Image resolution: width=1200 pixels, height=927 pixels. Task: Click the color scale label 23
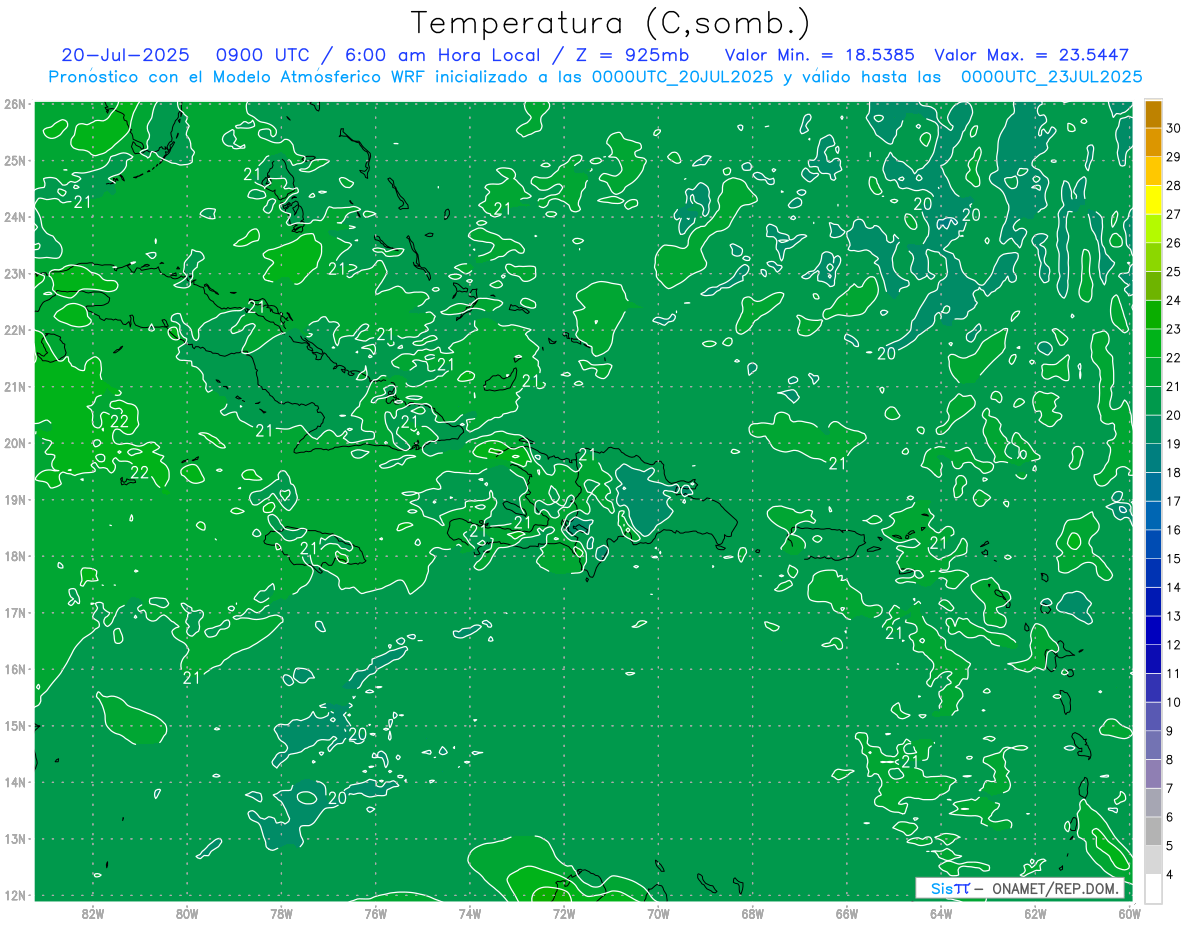(1173, 329)
